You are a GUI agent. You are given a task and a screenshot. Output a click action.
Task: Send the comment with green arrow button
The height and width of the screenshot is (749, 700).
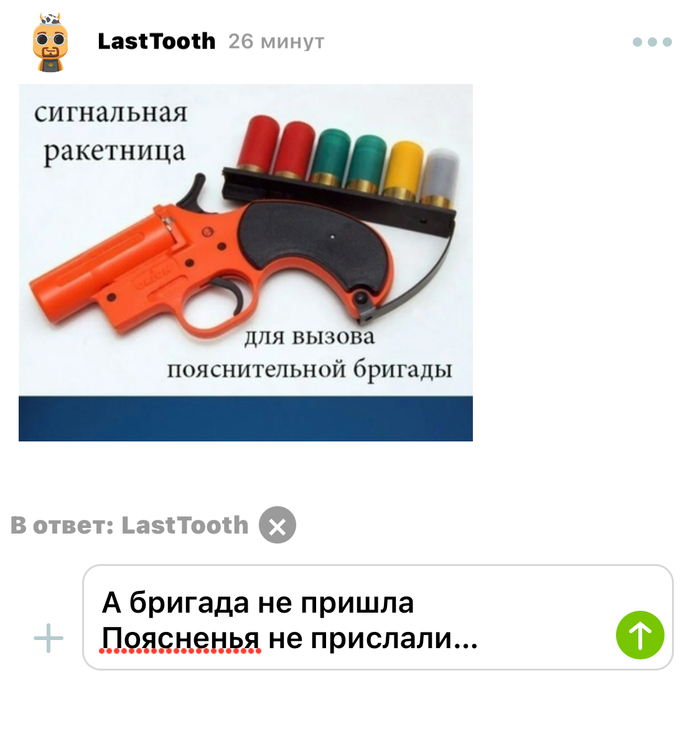640,635
